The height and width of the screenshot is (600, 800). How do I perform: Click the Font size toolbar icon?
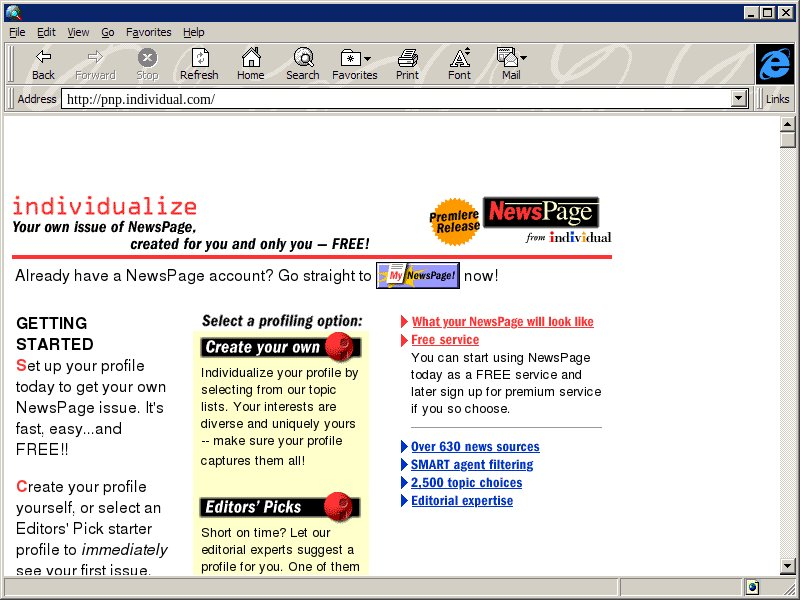point(459,58)
